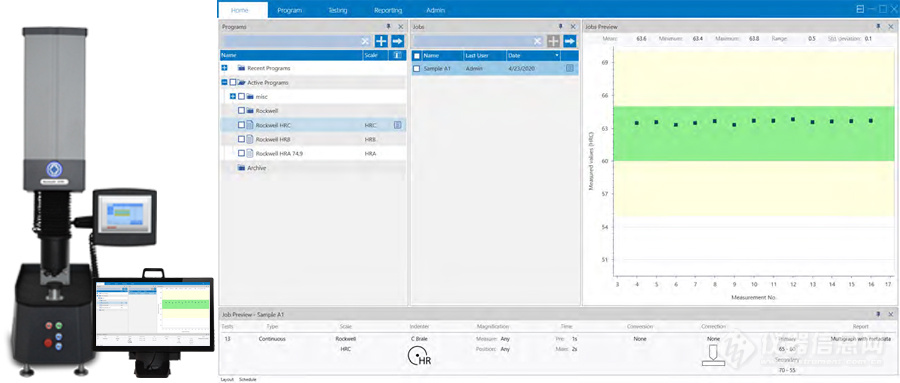900x383 pixels.
Task: Check the Rockwell HRC program checkbox
Action: [x=242, y=125]
